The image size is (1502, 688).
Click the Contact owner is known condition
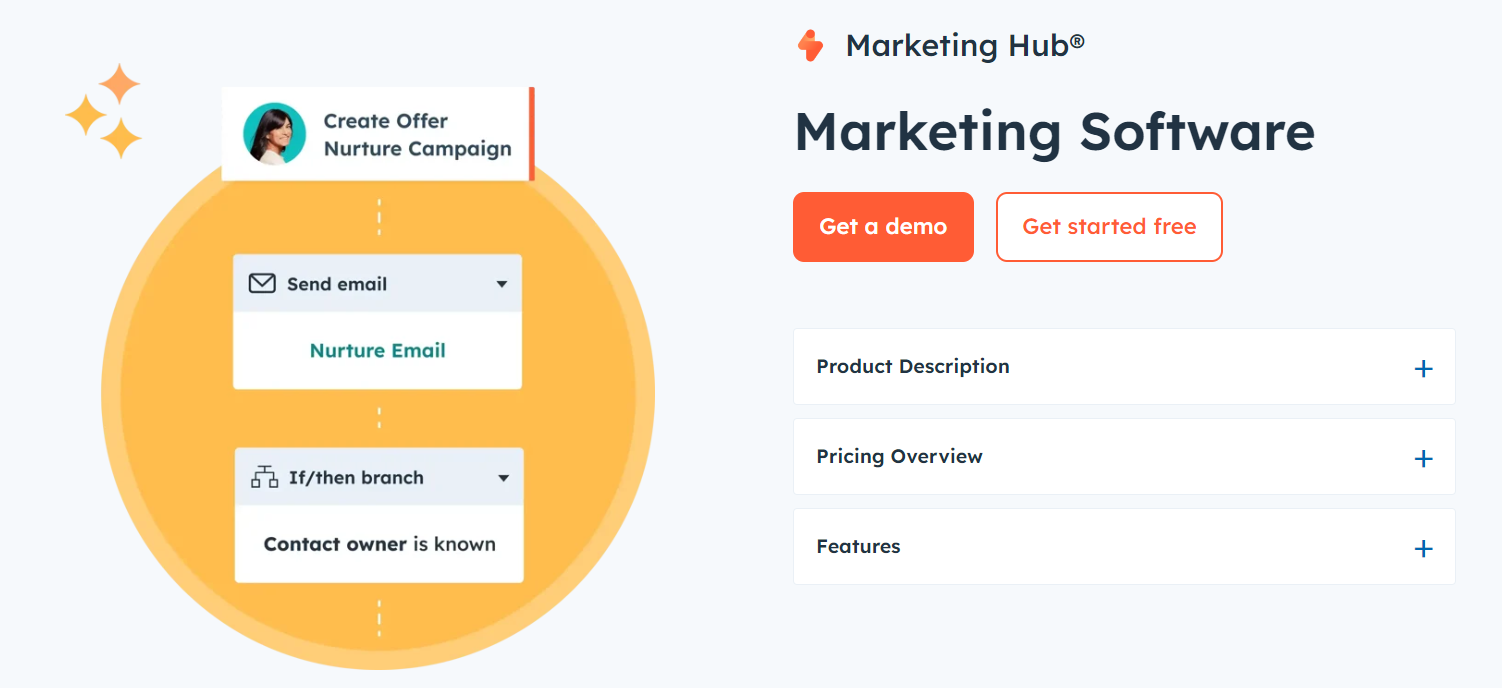[379, 544]
